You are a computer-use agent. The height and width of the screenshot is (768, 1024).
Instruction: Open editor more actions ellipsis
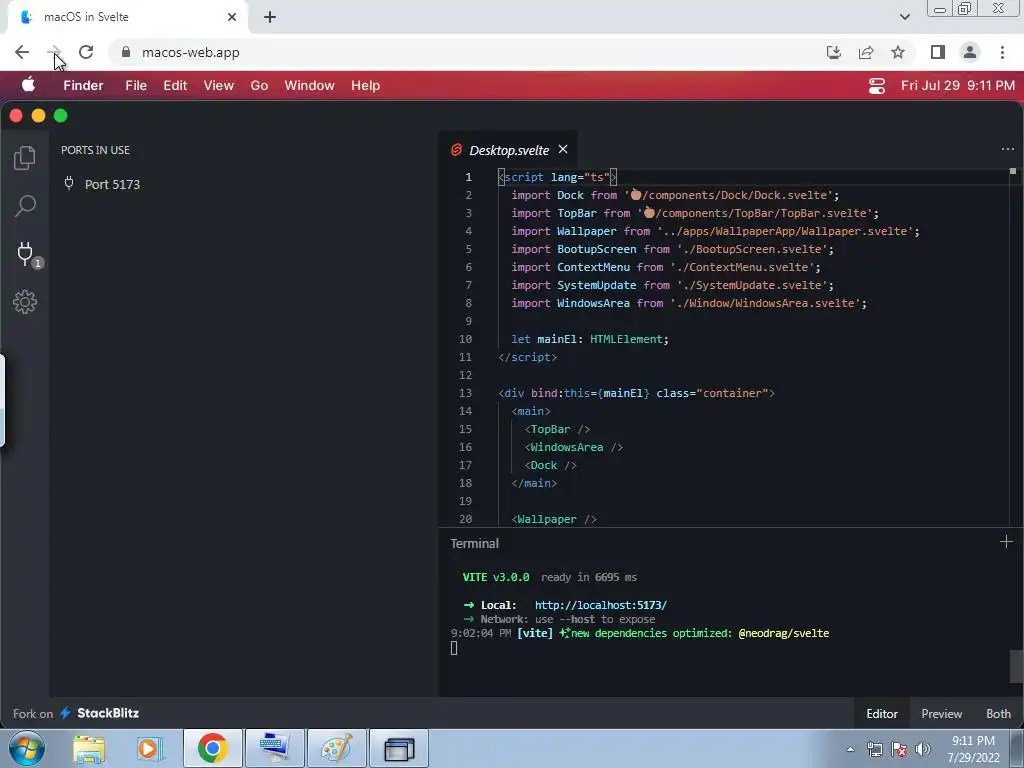(1008, 149)
